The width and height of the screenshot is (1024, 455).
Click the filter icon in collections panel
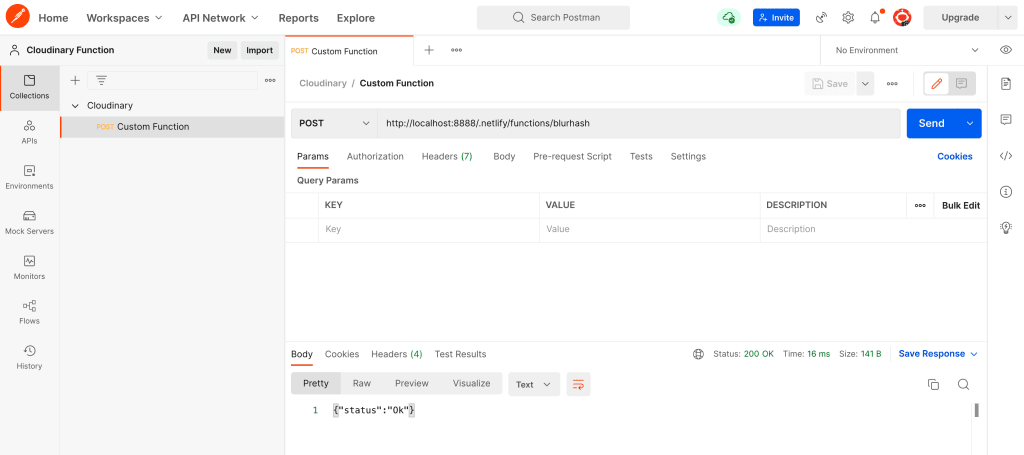pyautogui.click(x=101, y=80)
